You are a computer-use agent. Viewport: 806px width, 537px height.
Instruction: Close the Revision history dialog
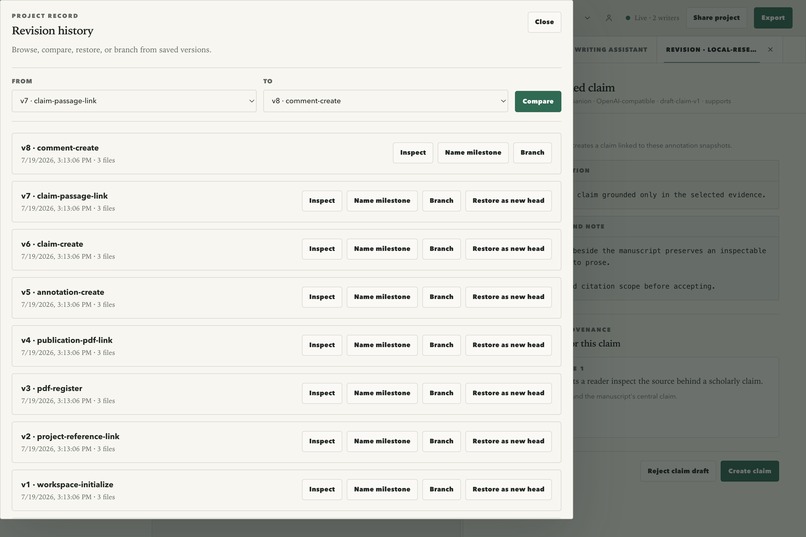pyautogui.click(x=544, y=22)
